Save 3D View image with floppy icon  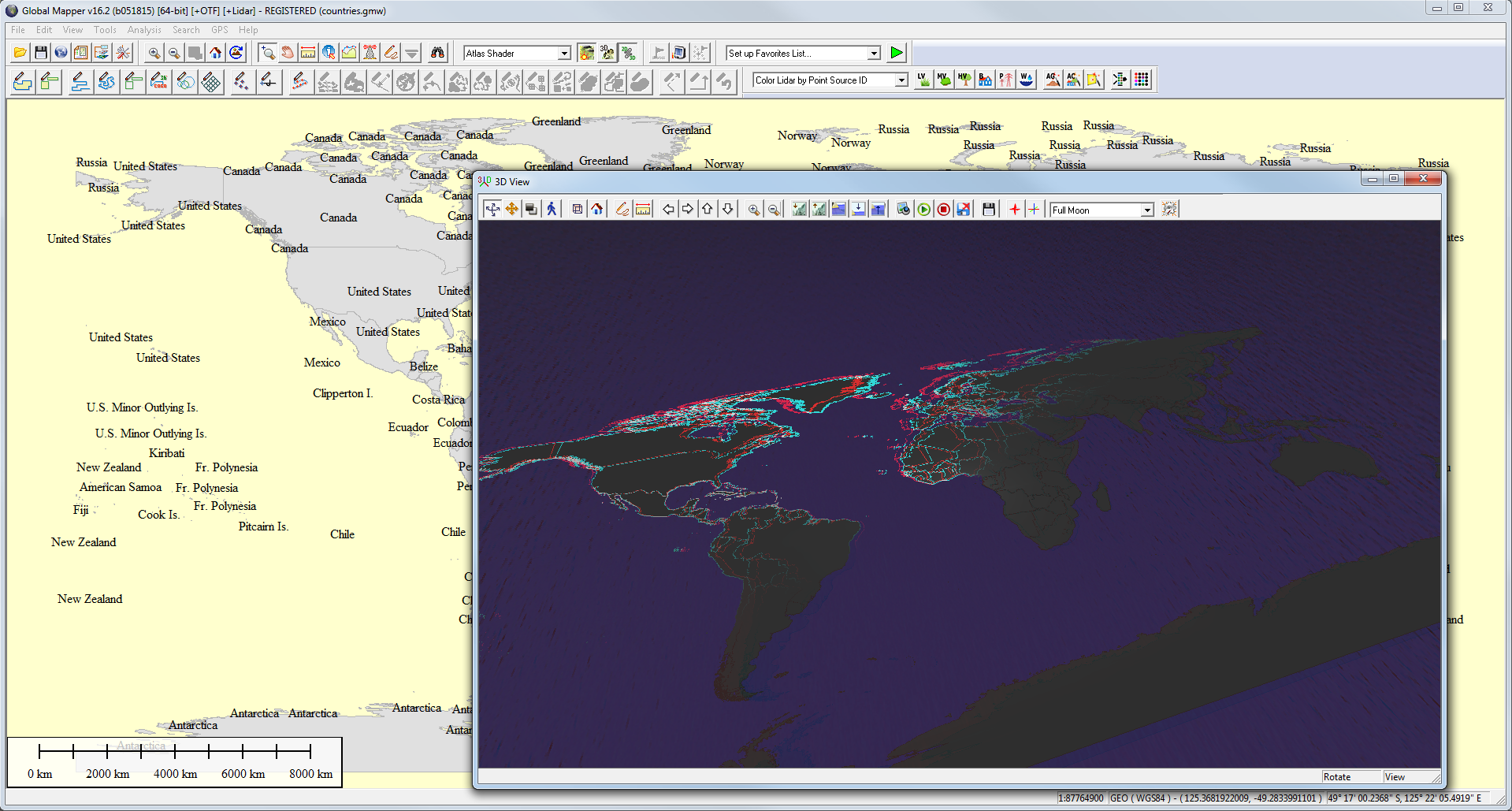(x=989, y=209)
